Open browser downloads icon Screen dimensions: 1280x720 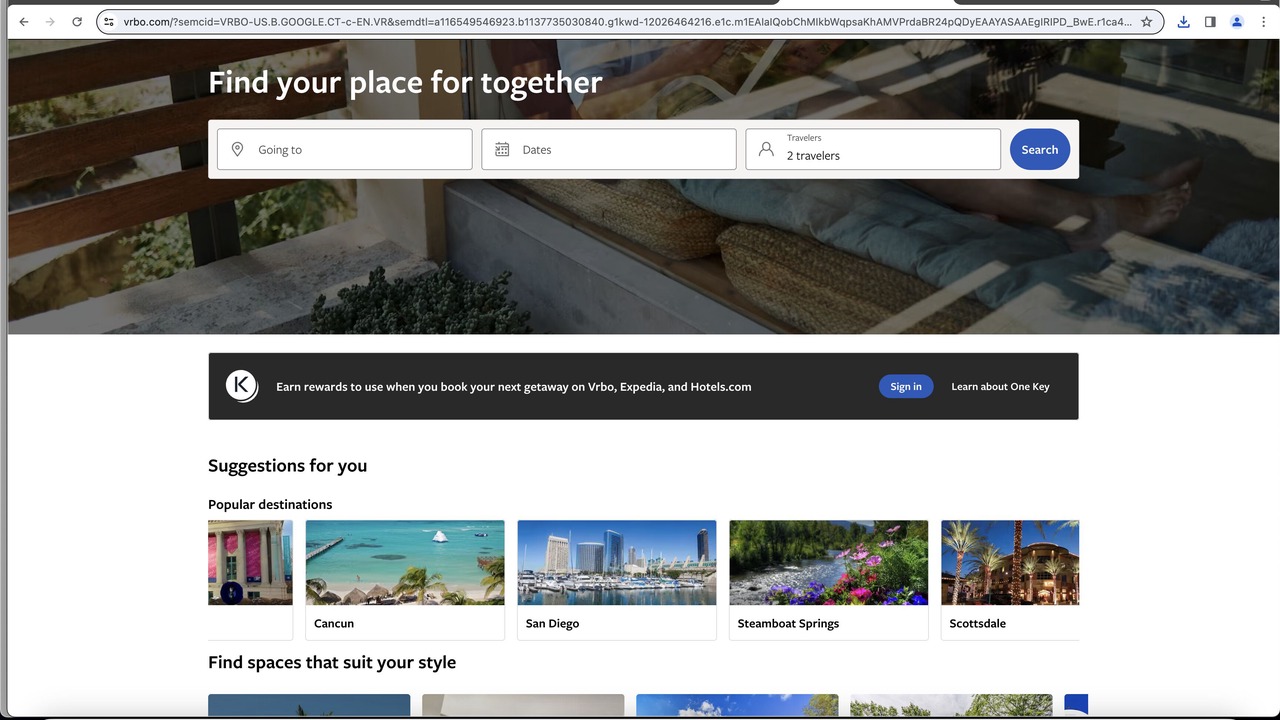pyautogui.click(x=1183, y=22)
